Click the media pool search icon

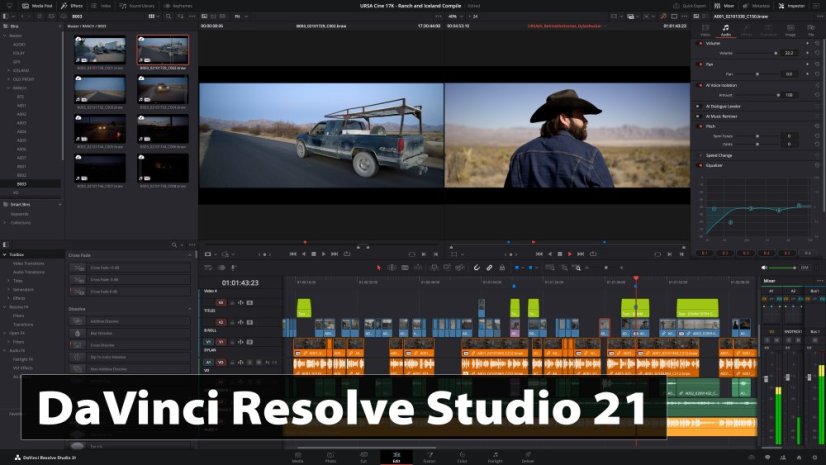pyautogui.click(x=169, y=16)
